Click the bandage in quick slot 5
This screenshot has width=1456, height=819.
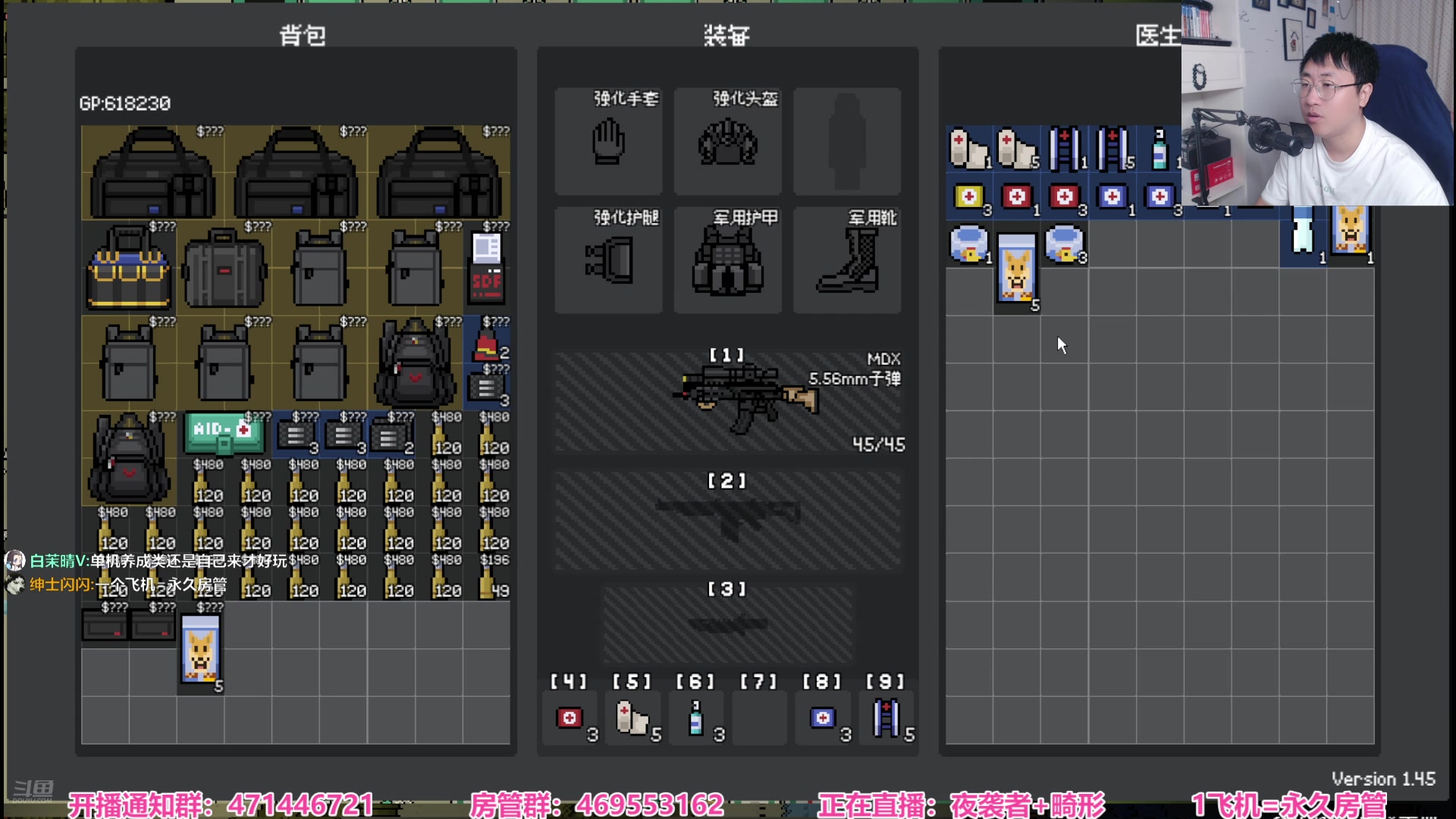pos(633,718)
